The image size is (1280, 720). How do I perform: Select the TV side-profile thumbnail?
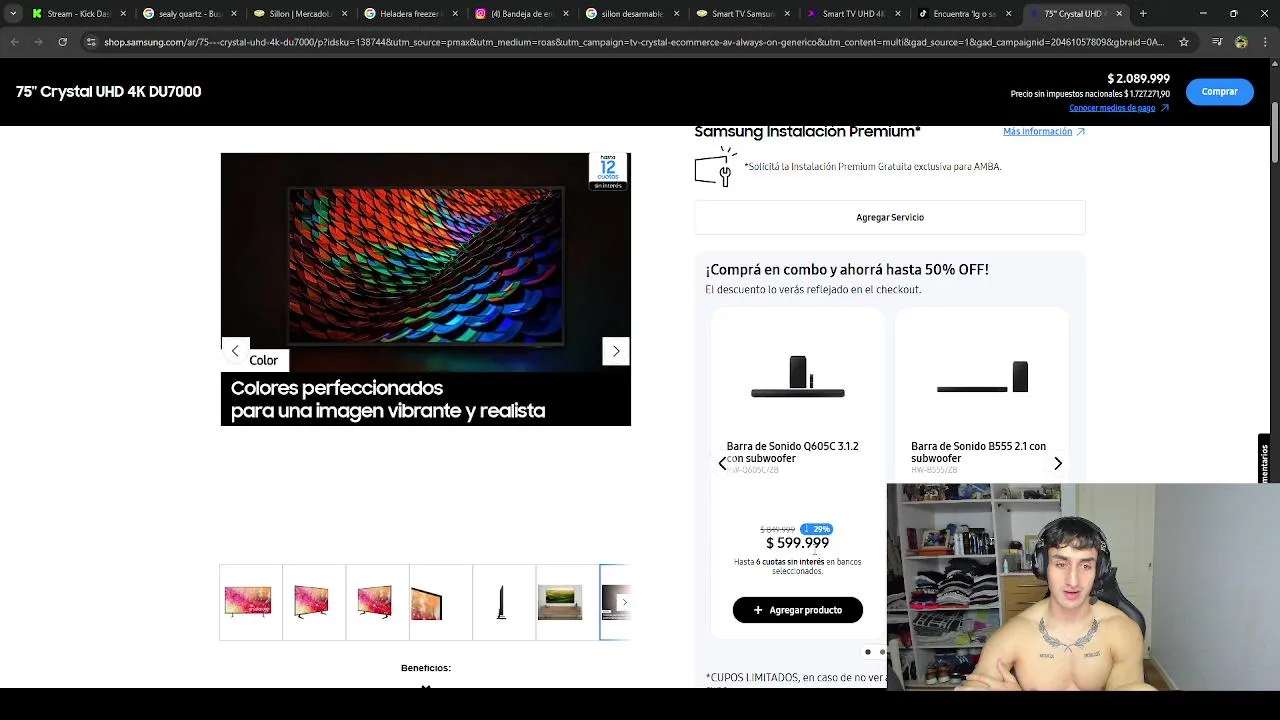pyautogui.click(x=502, y=602)
